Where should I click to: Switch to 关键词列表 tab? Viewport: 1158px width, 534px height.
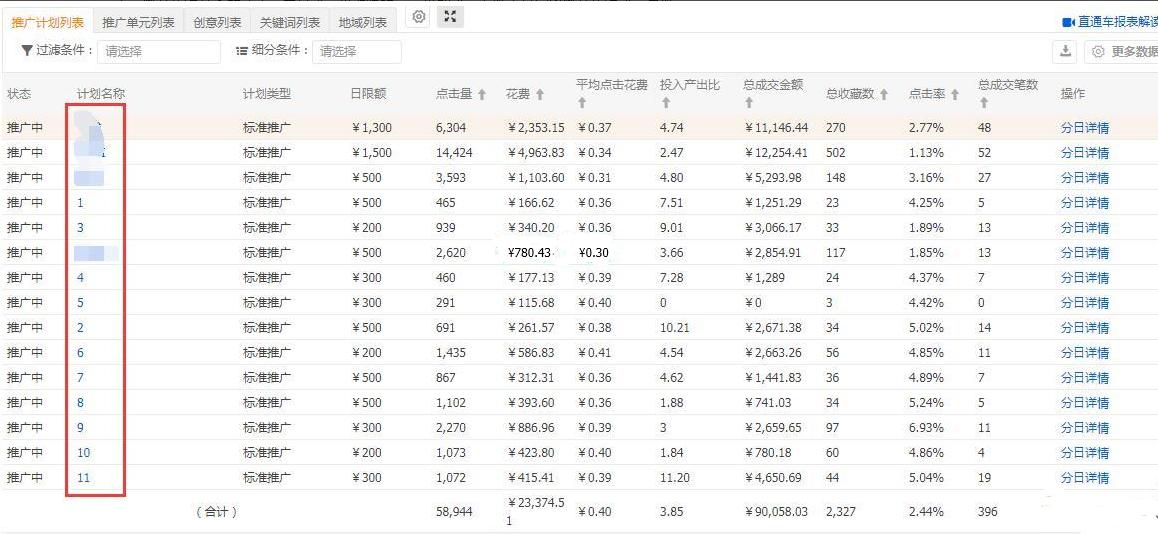(290, 22)
